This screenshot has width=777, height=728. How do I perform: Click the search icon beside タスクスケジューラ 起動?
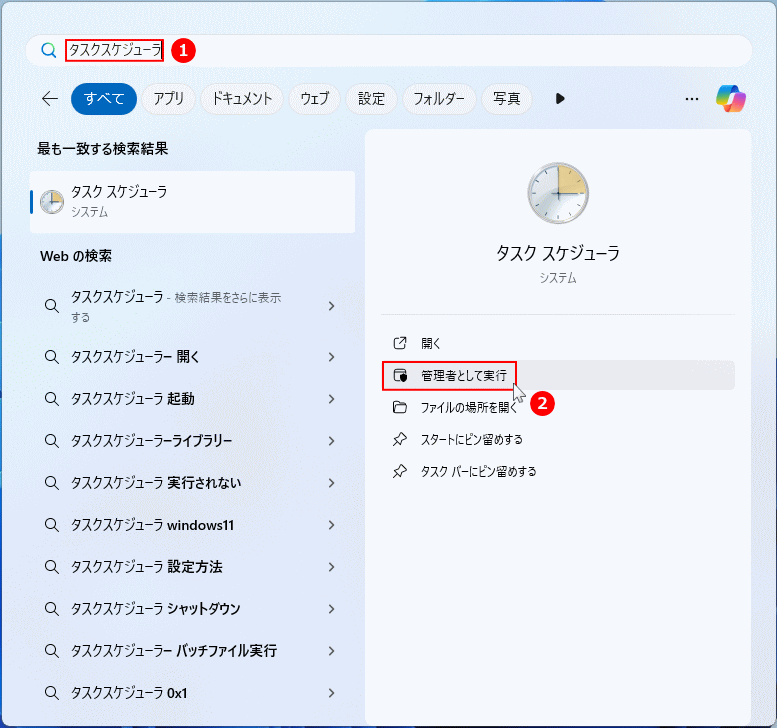52,398
